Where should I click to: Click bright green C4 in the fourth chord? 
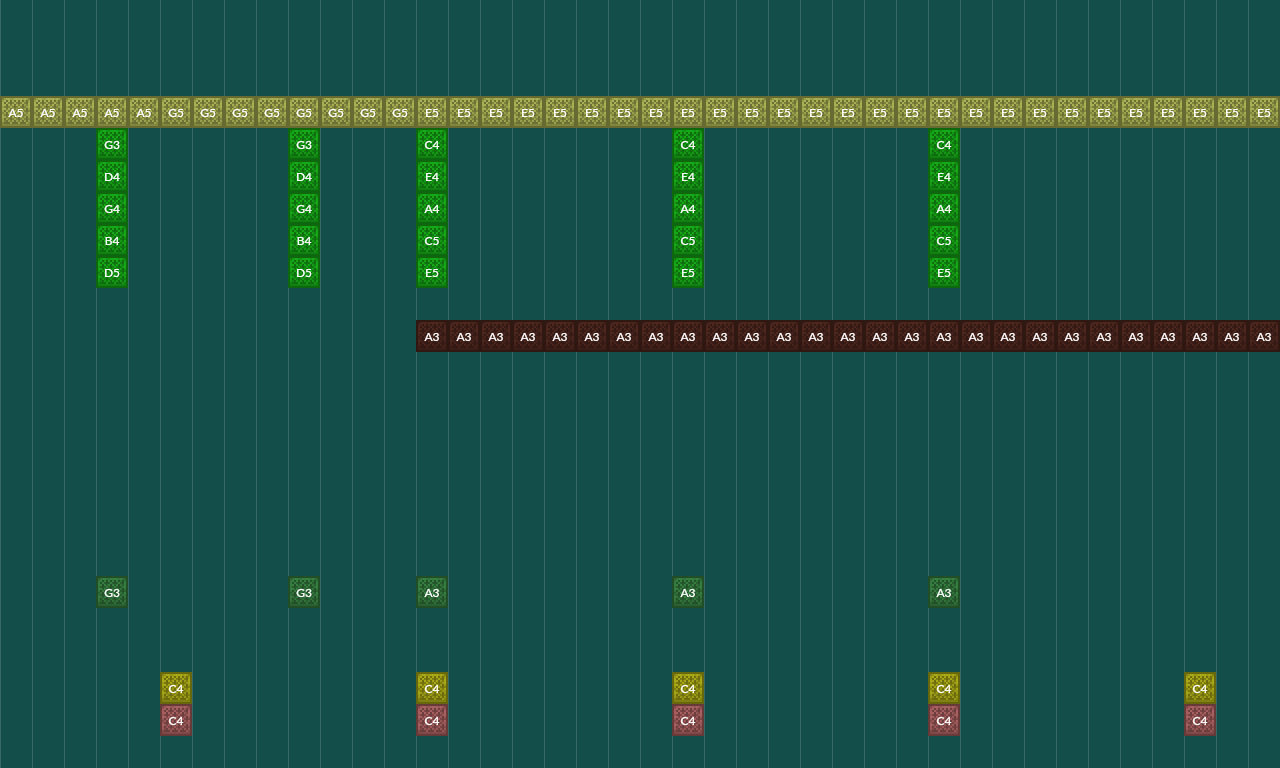click(688, 145)
